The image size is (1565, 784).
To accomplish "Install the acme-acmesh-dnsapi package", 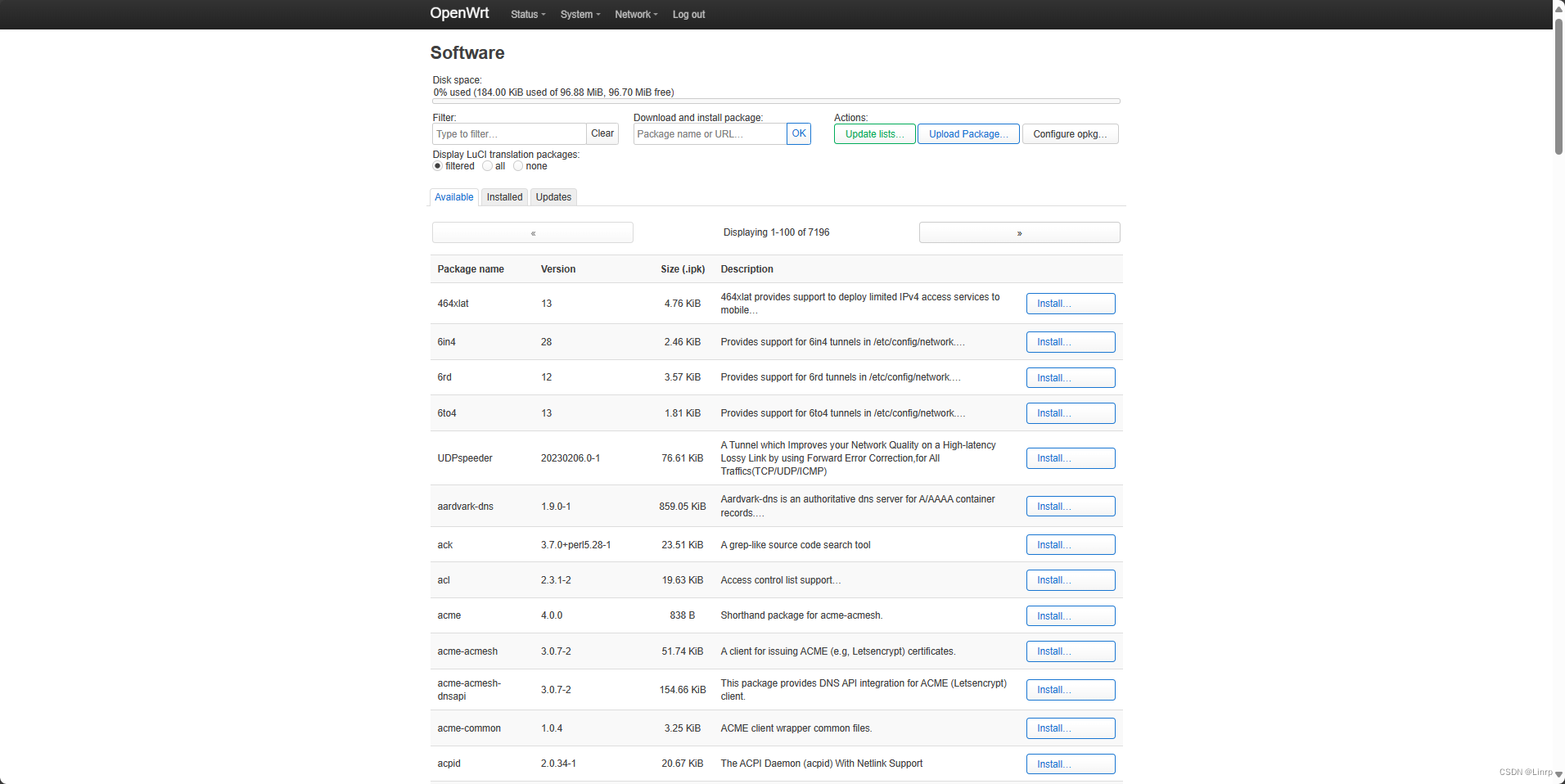I will coord(1071,690).
